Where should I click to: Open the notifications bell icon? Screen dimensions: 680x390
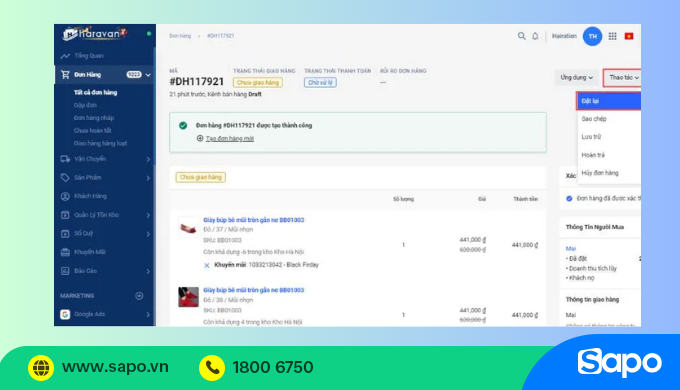tap(535, 36)
